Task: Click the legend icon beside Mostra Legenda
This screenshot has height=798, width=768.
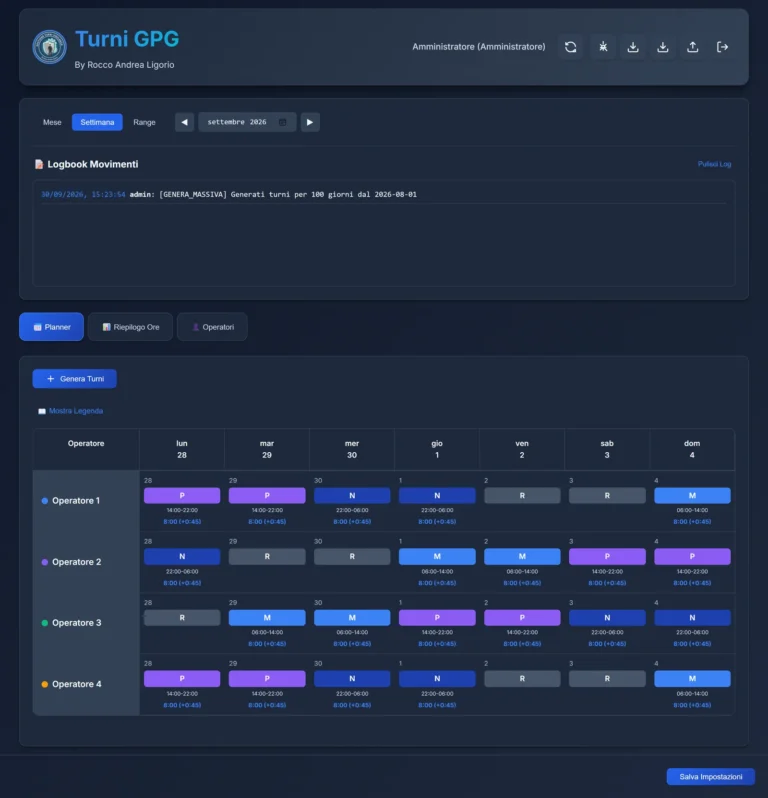Action: click(x=42, y=411)
